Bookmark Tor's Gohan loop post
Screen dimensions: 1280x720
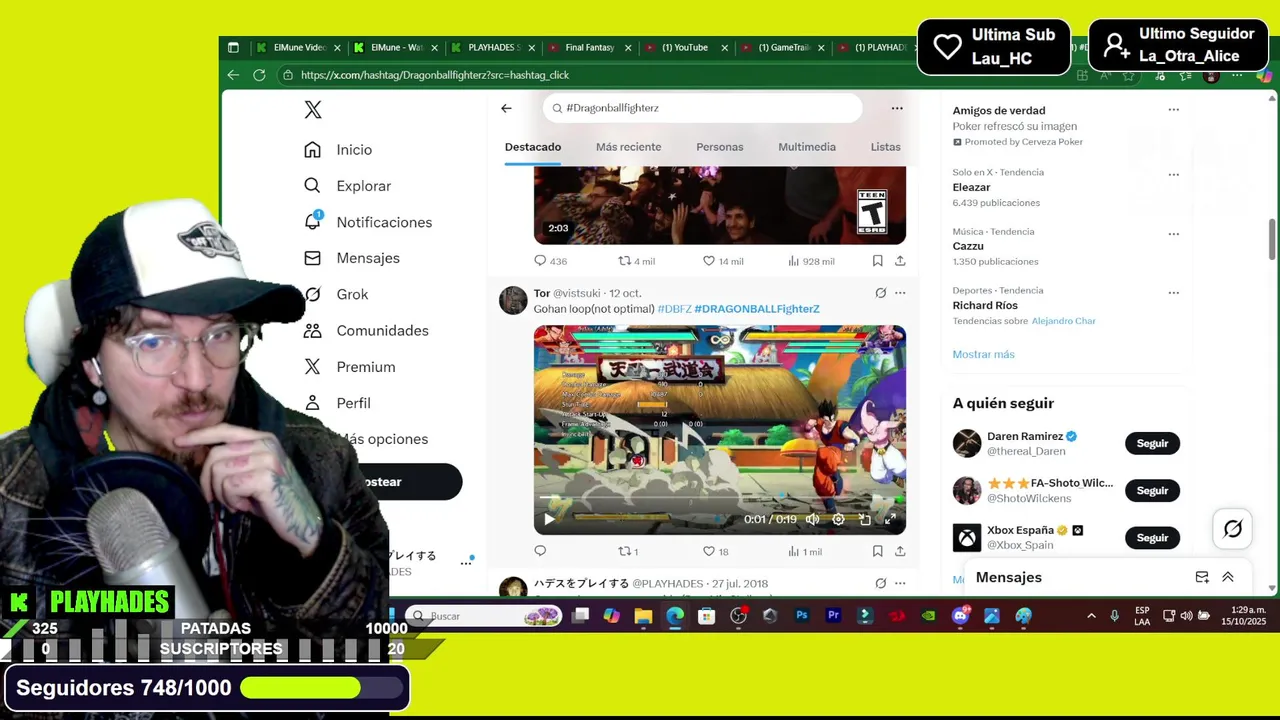tap(877, 551)
